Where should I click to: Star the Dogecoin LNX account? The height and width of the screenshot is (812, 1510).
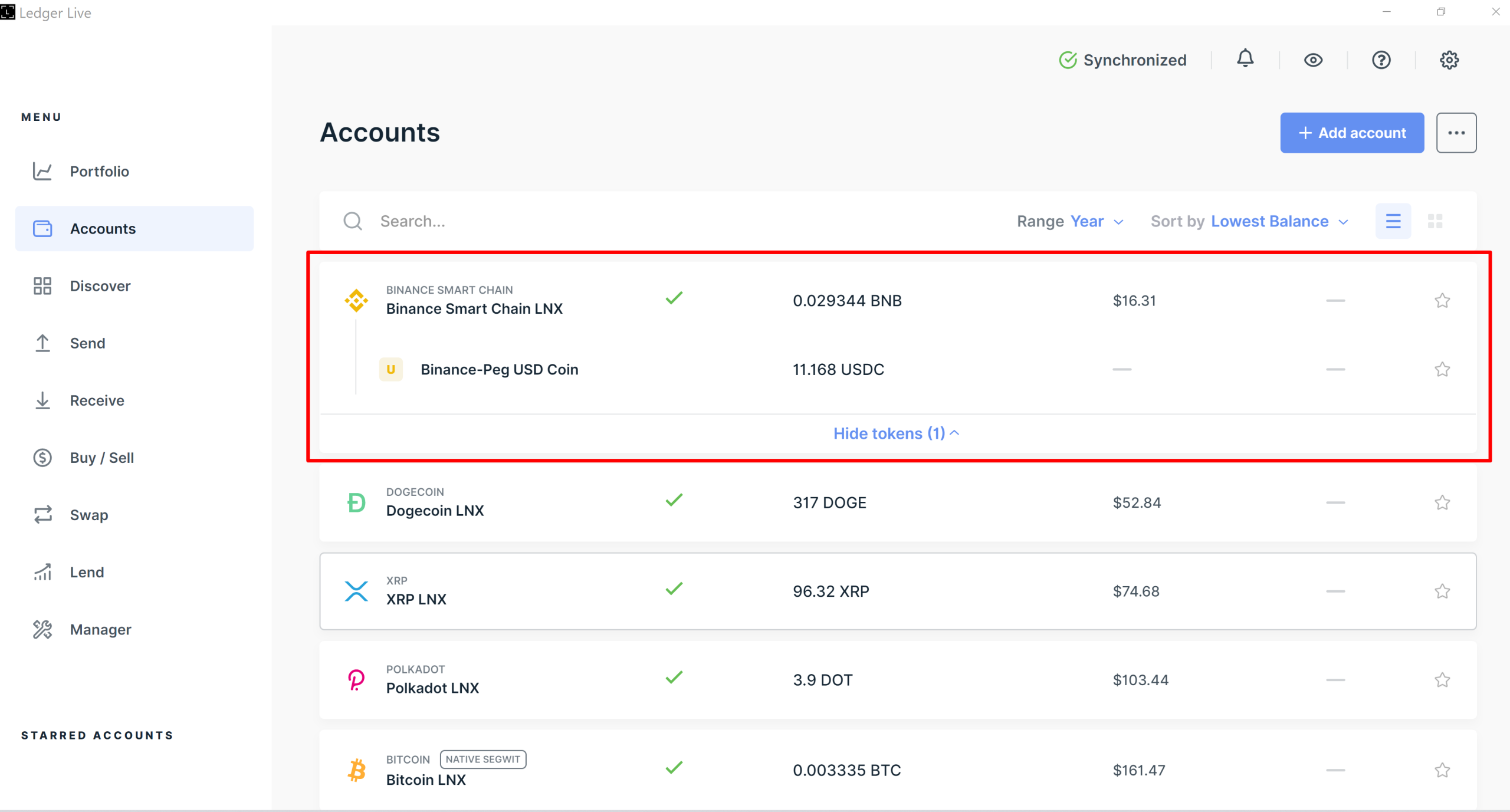pos(1442,502)
